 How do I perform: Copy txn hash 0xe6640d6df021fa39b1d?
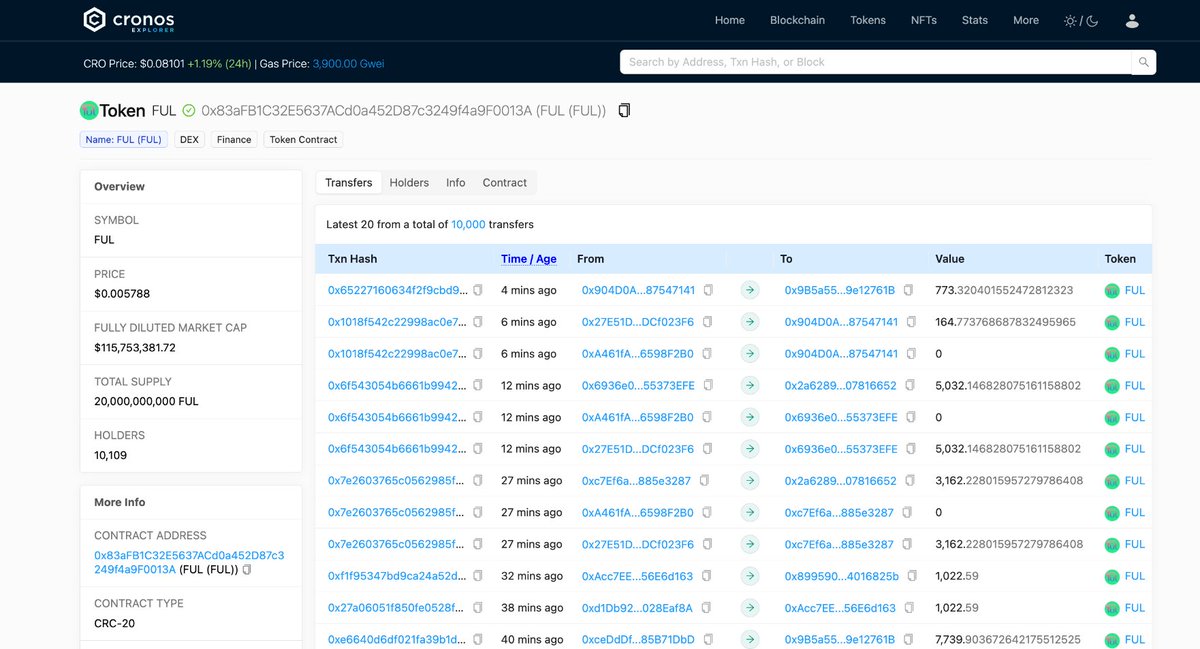[478, 640]
